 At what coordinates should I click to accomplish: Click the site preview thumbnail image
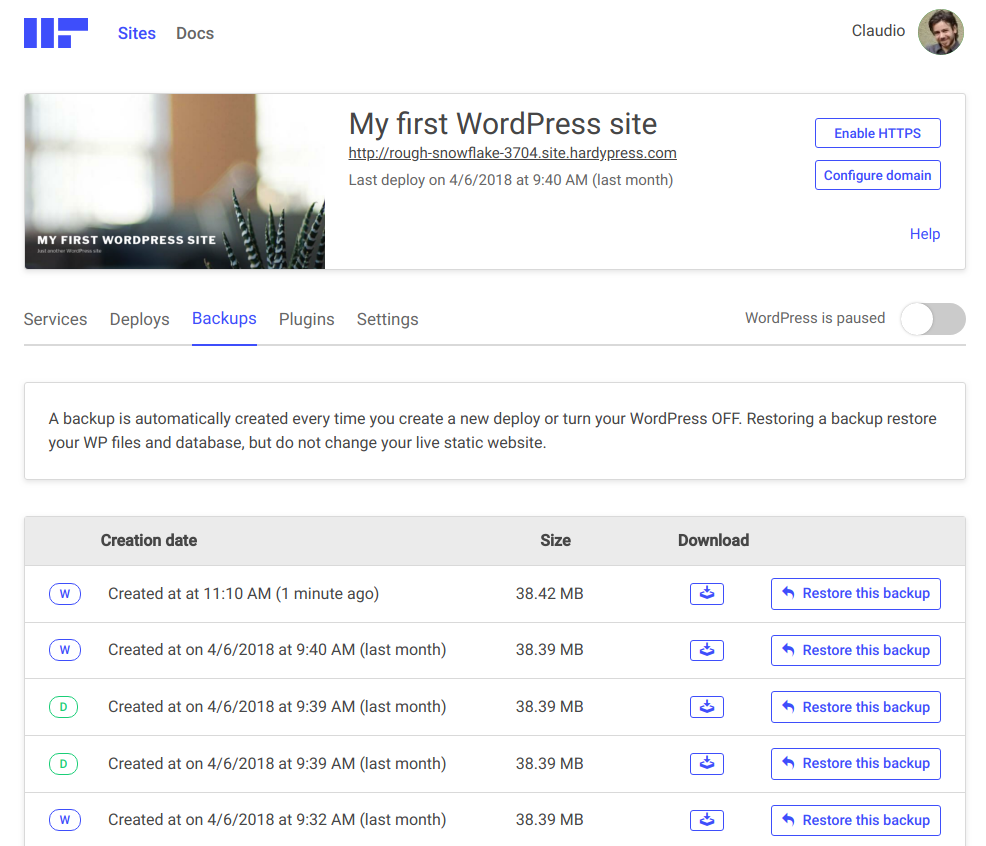(x=174, y=181)
